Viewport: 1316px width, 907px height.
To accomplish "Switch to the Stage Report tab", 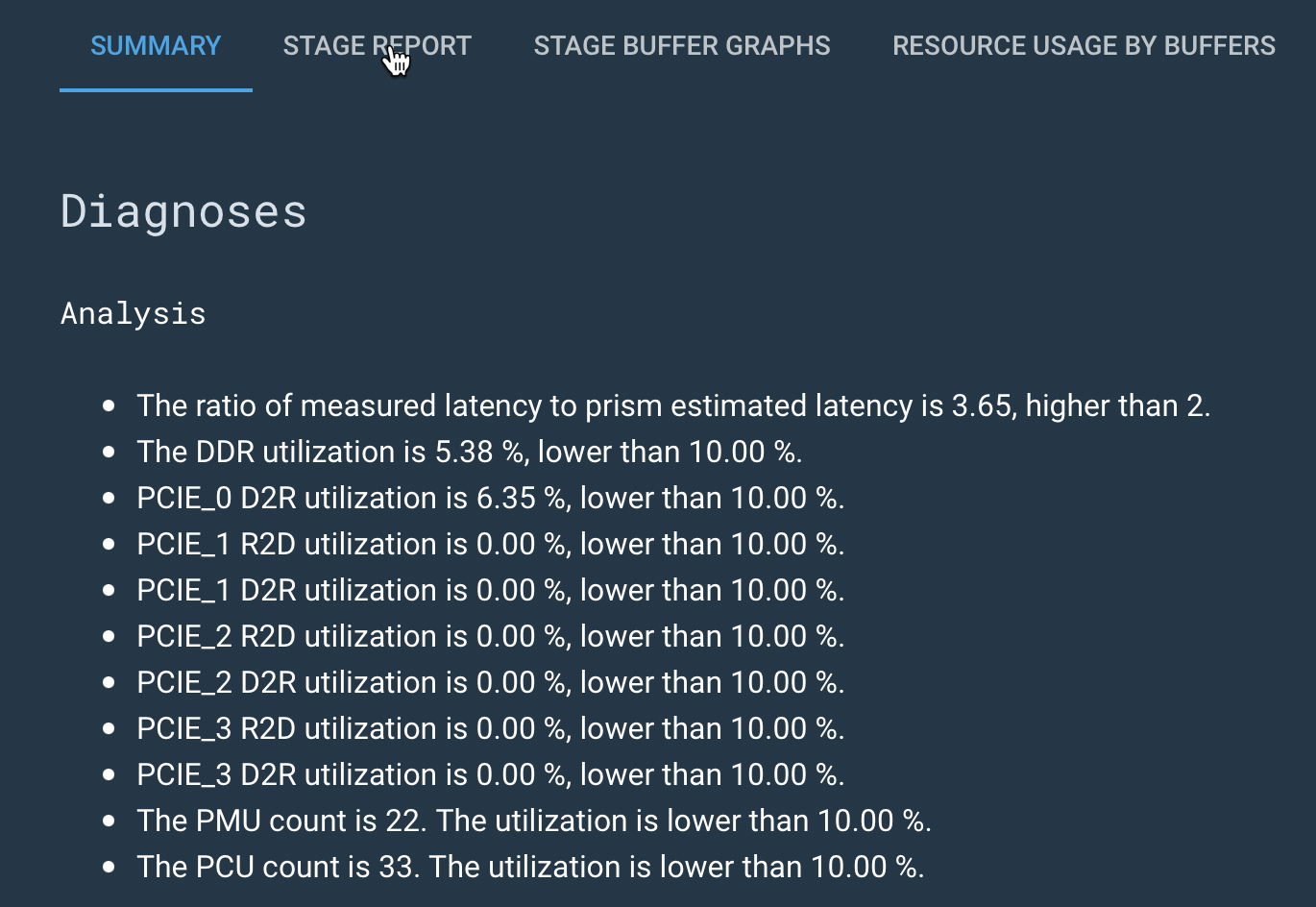I will (x=377, y=46).
